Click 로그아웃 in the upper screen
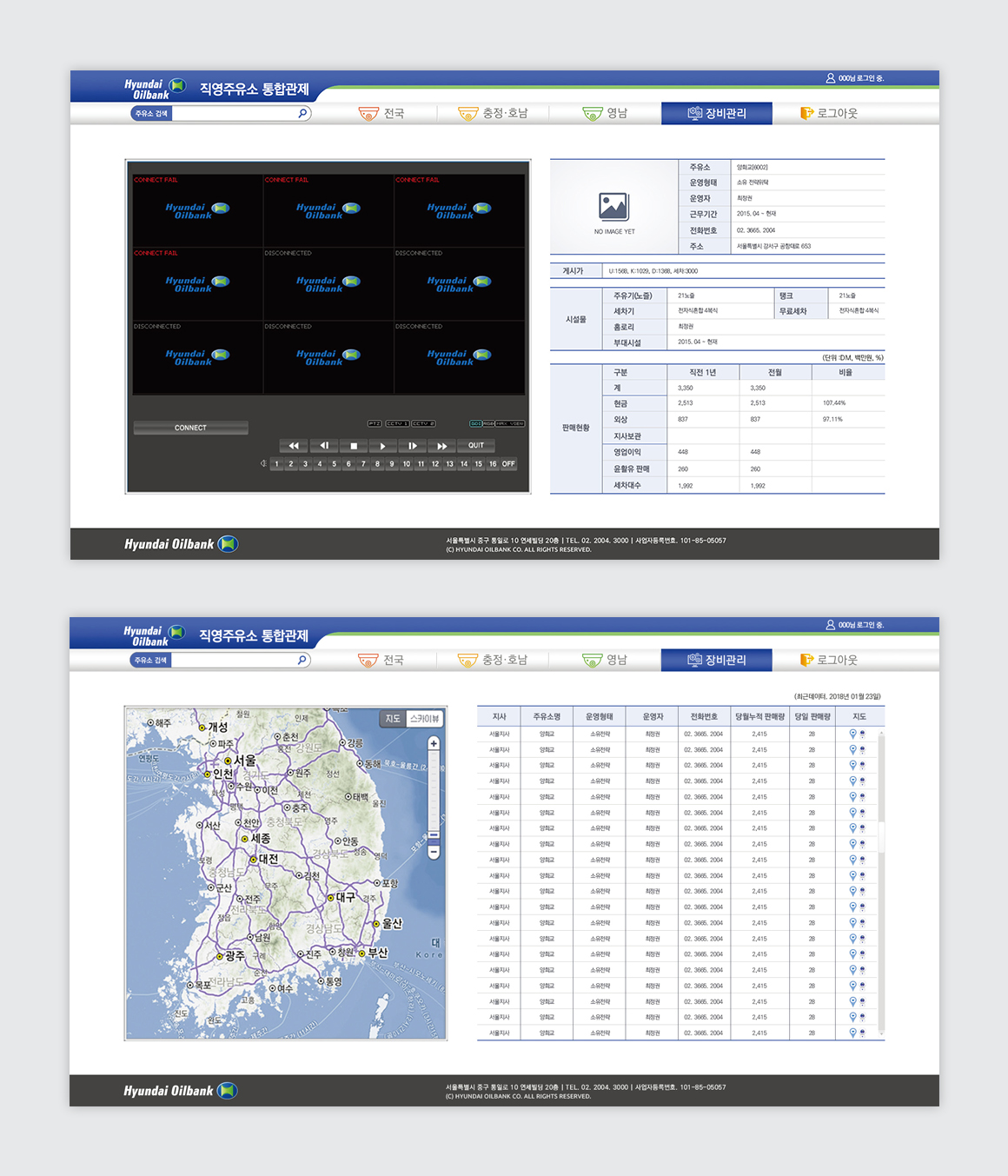Viewport: 1008px width, 1176px height. coord(829,113)
